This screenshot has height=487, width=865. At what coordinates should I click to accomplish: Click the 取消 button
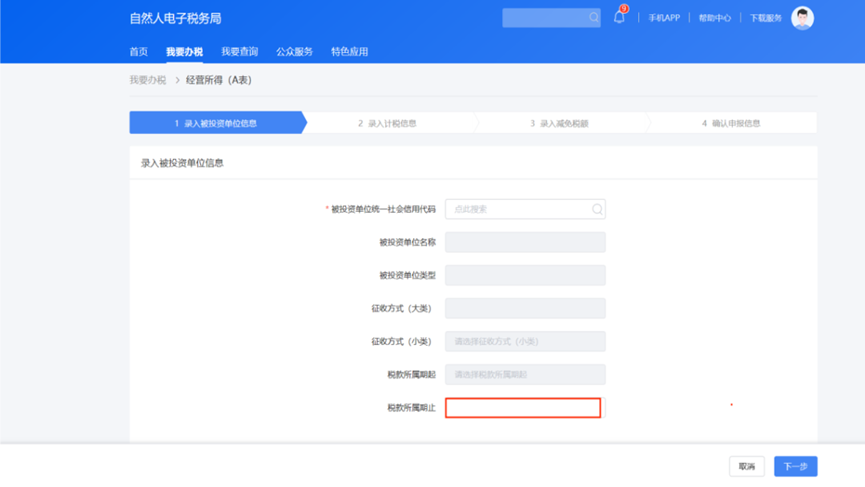(747, 466)
